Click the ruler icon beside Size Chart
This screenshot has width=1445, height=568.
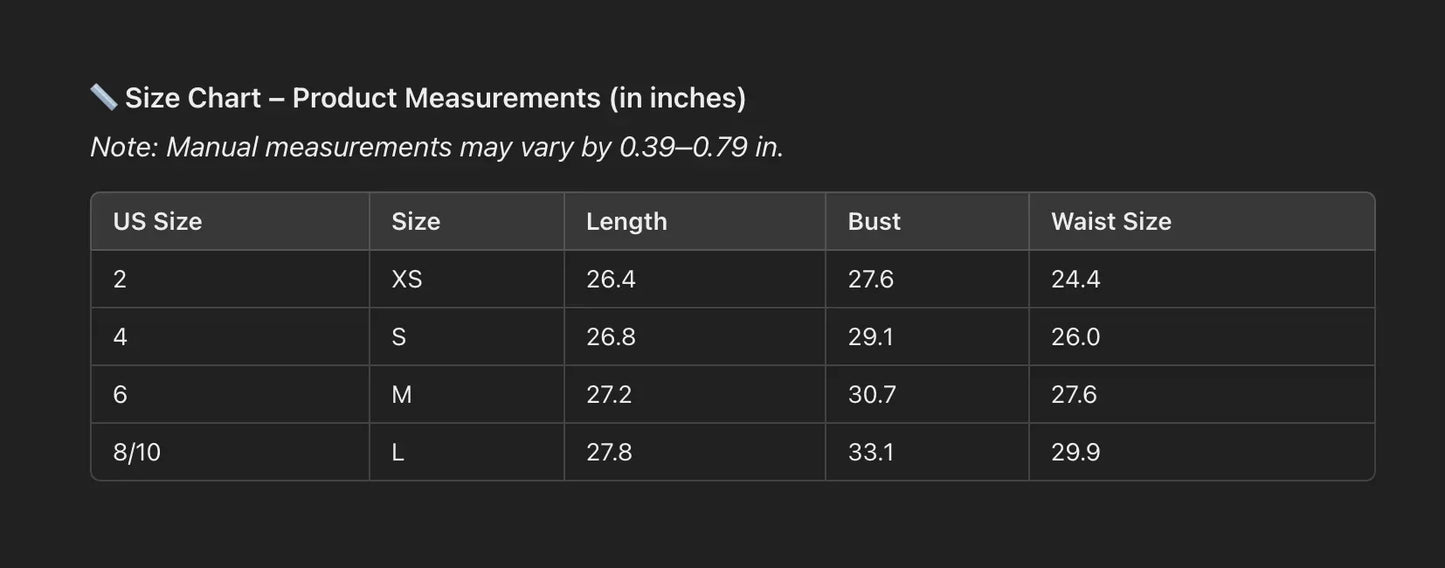coord(103,97)
